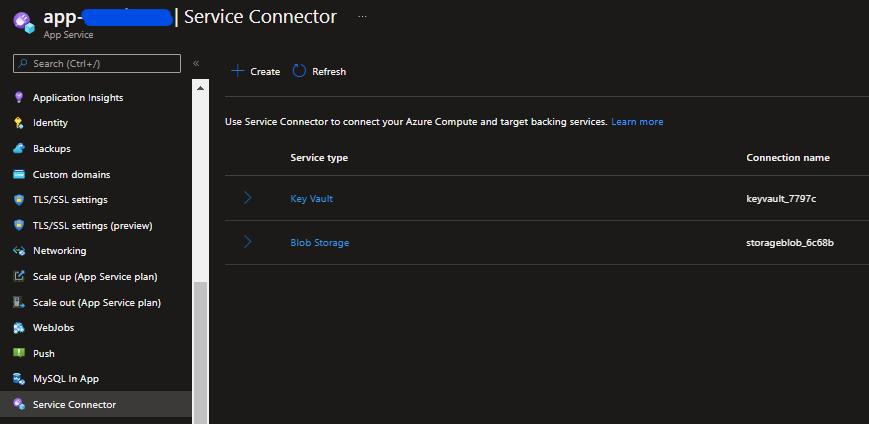Click the WebJobs icon
This screenshot has height=424, width=869.
[x=19, y=328]
